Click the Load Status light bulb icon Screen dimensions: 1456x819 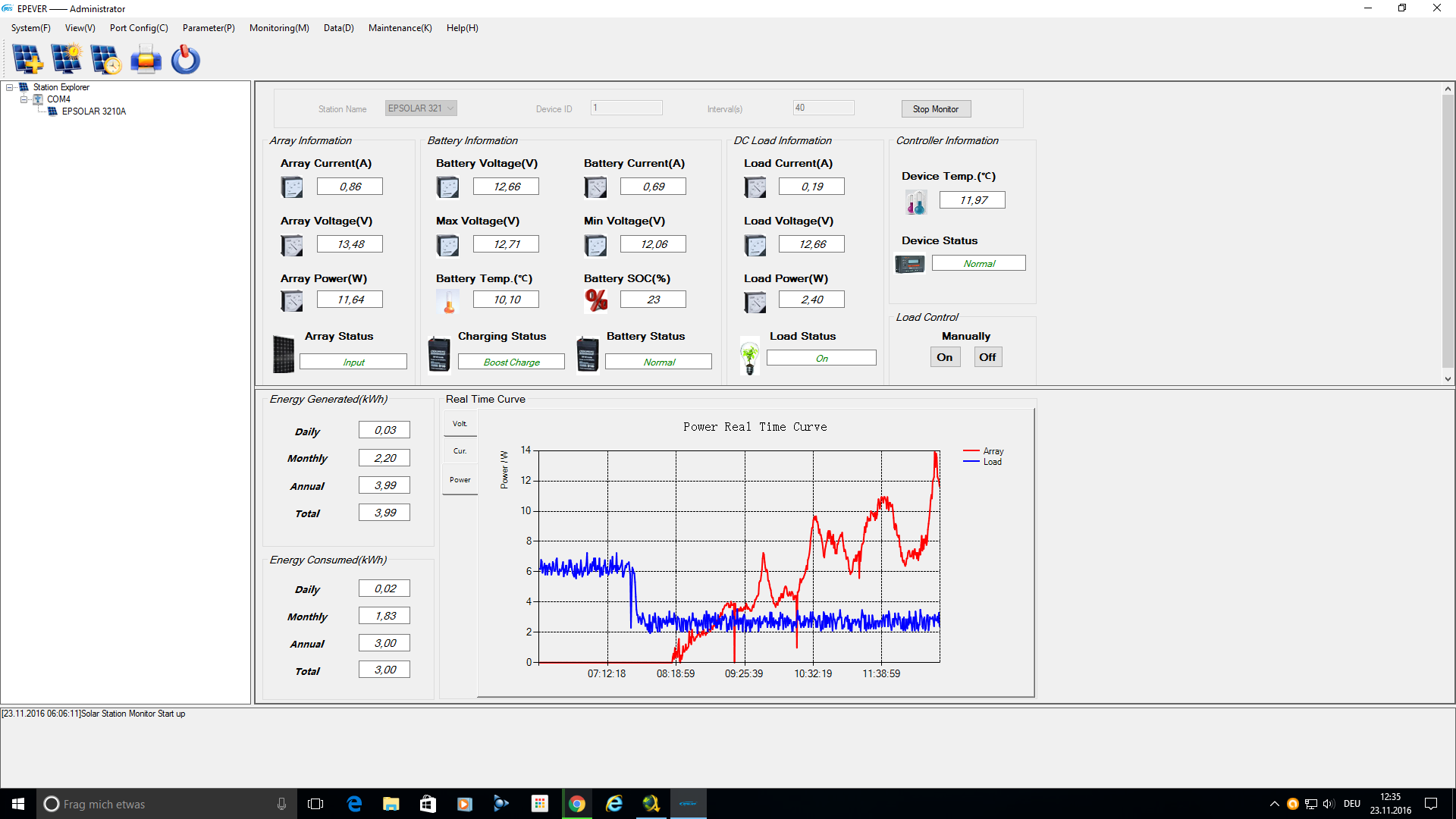click(x=749, y=356)
